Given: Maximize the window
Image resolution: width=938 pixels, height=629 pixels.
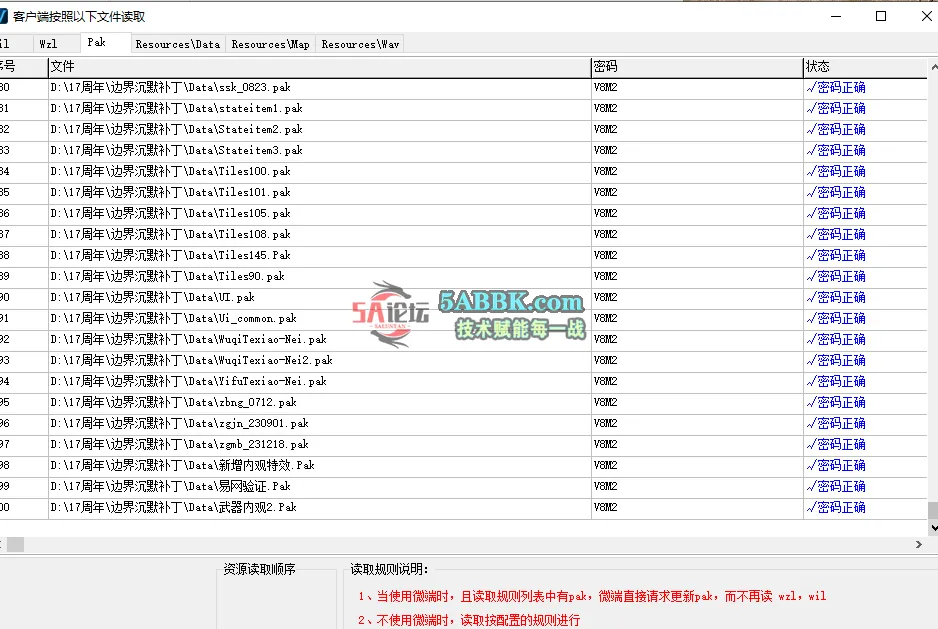Looking at the screenshot, I should pos(881,16).
